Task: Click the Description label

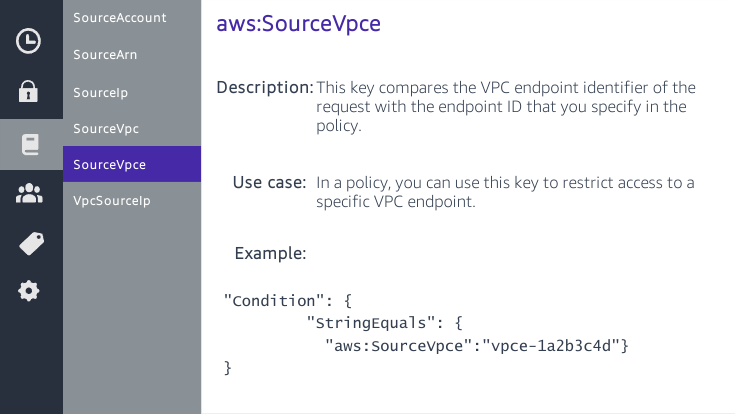Action: tap(265, 88)
